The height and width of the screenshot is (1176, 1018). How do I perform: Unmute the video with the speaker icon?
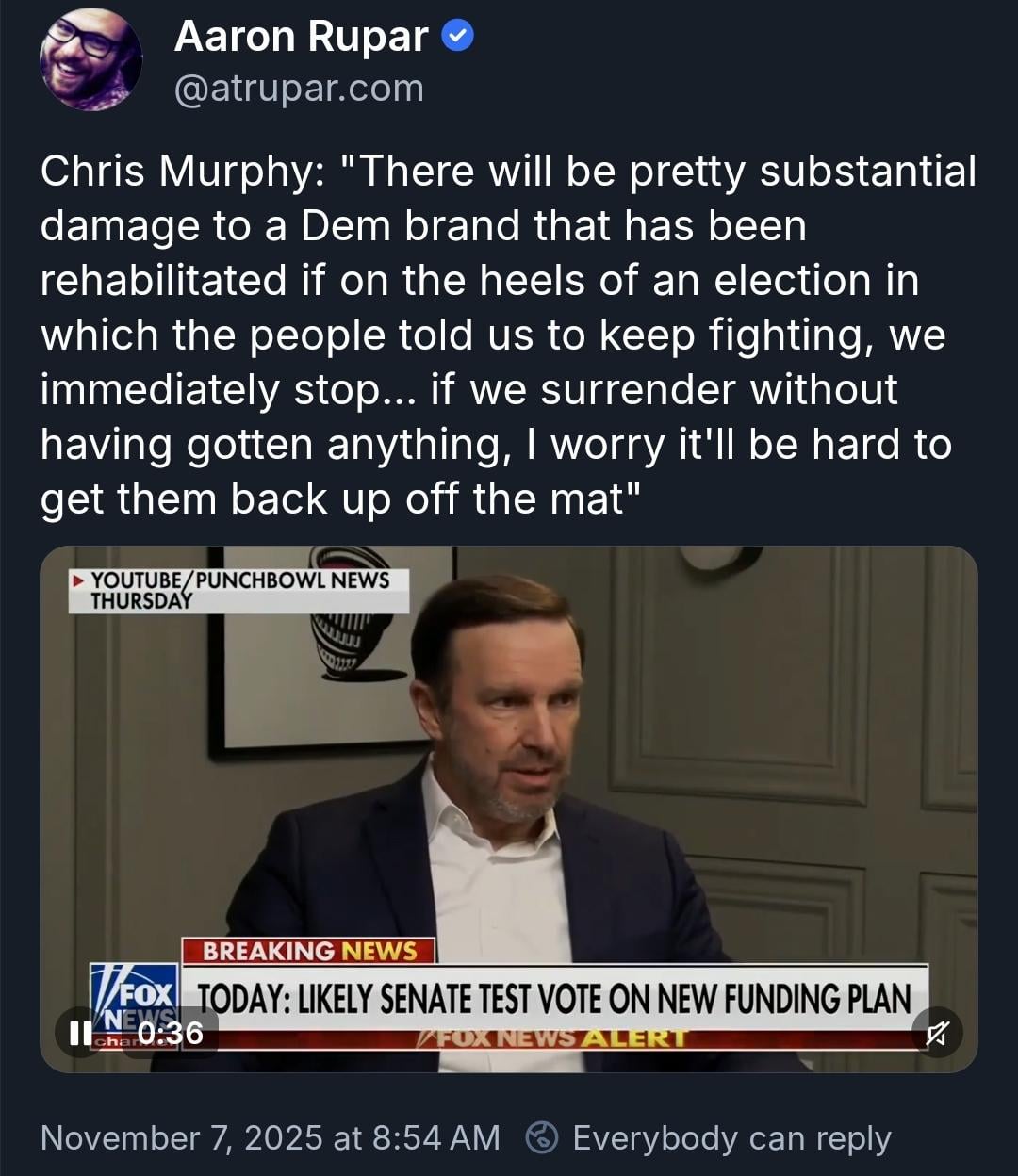pyautogui.click(x=937, y=1033)
